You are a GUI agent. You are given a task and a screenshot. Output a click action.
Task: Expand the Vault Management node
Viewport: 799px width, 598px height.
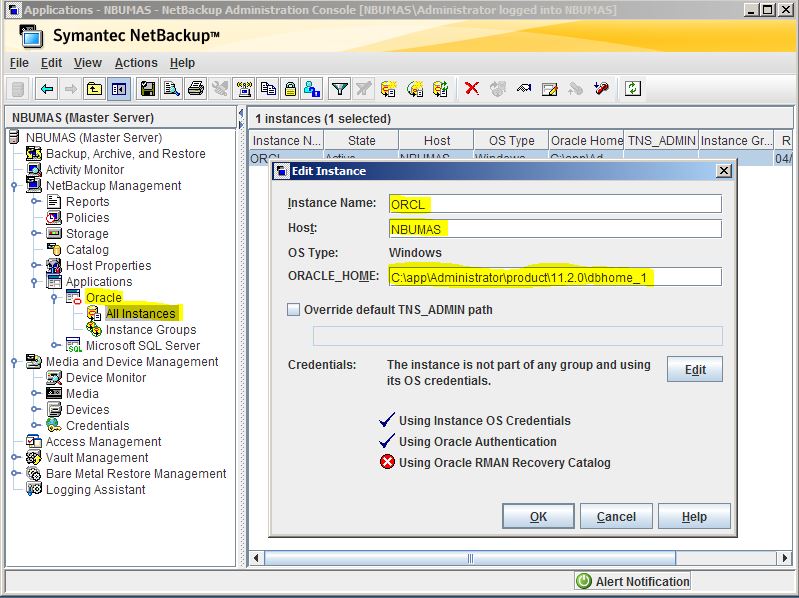click(x=14, y=457)
